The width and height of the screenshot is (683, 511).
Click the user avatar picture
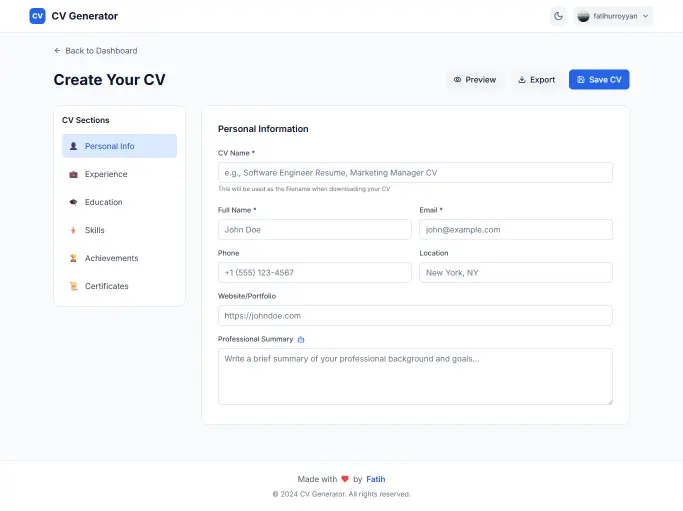584,16
